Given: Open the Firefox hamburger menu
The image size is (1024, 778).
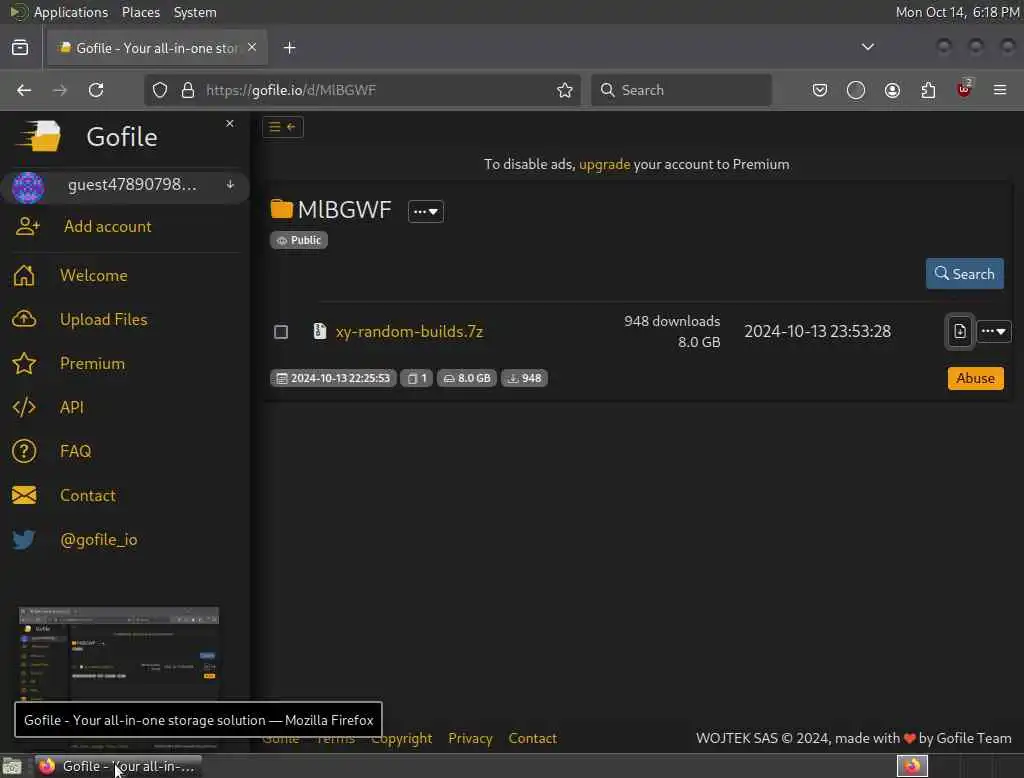Looking at the screenshot, I should (x=1000, y=90).
